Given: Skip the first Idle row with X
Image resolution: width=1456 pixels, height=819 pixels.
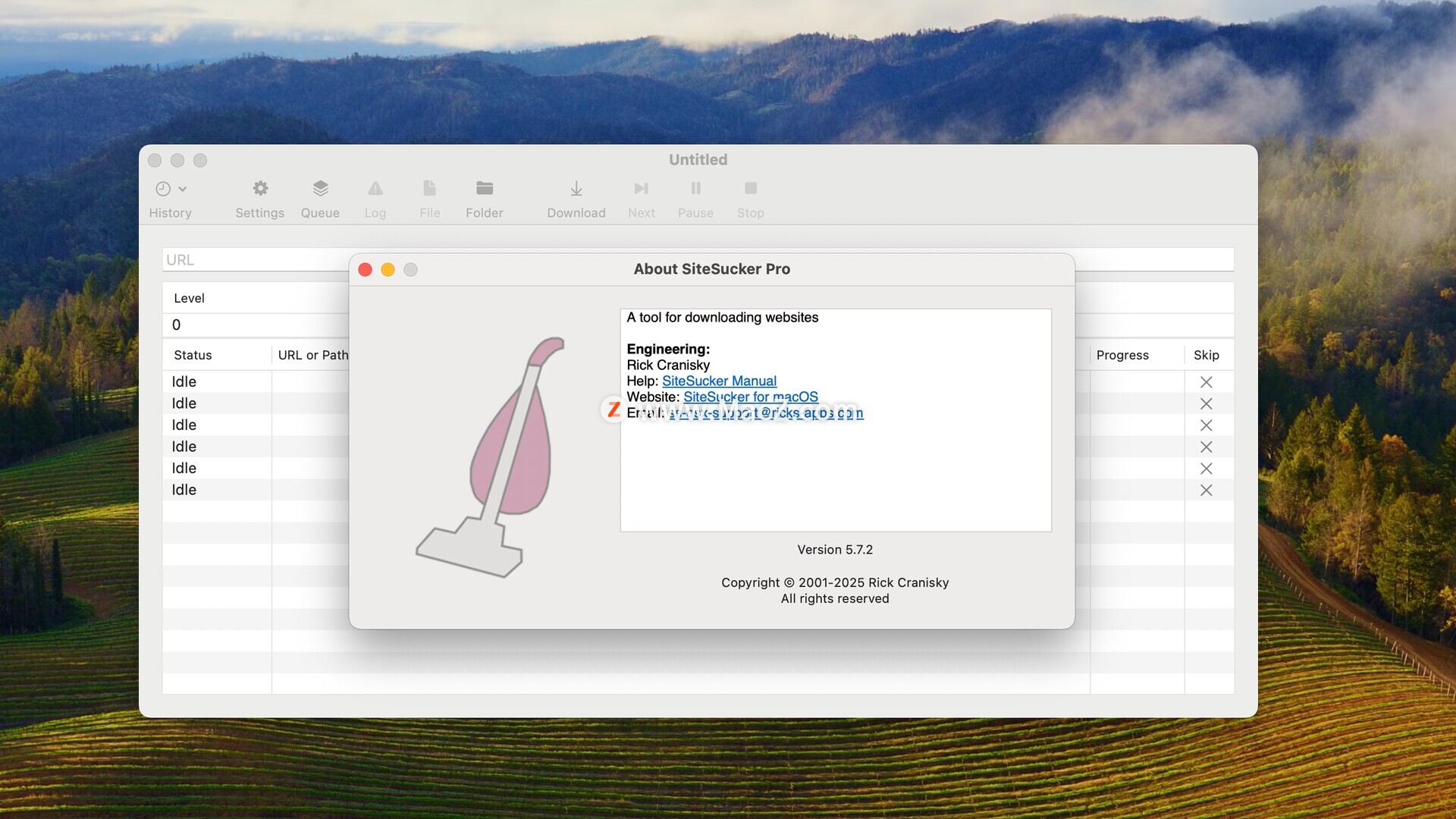Looking at the screenshot, I should 1207,382.
